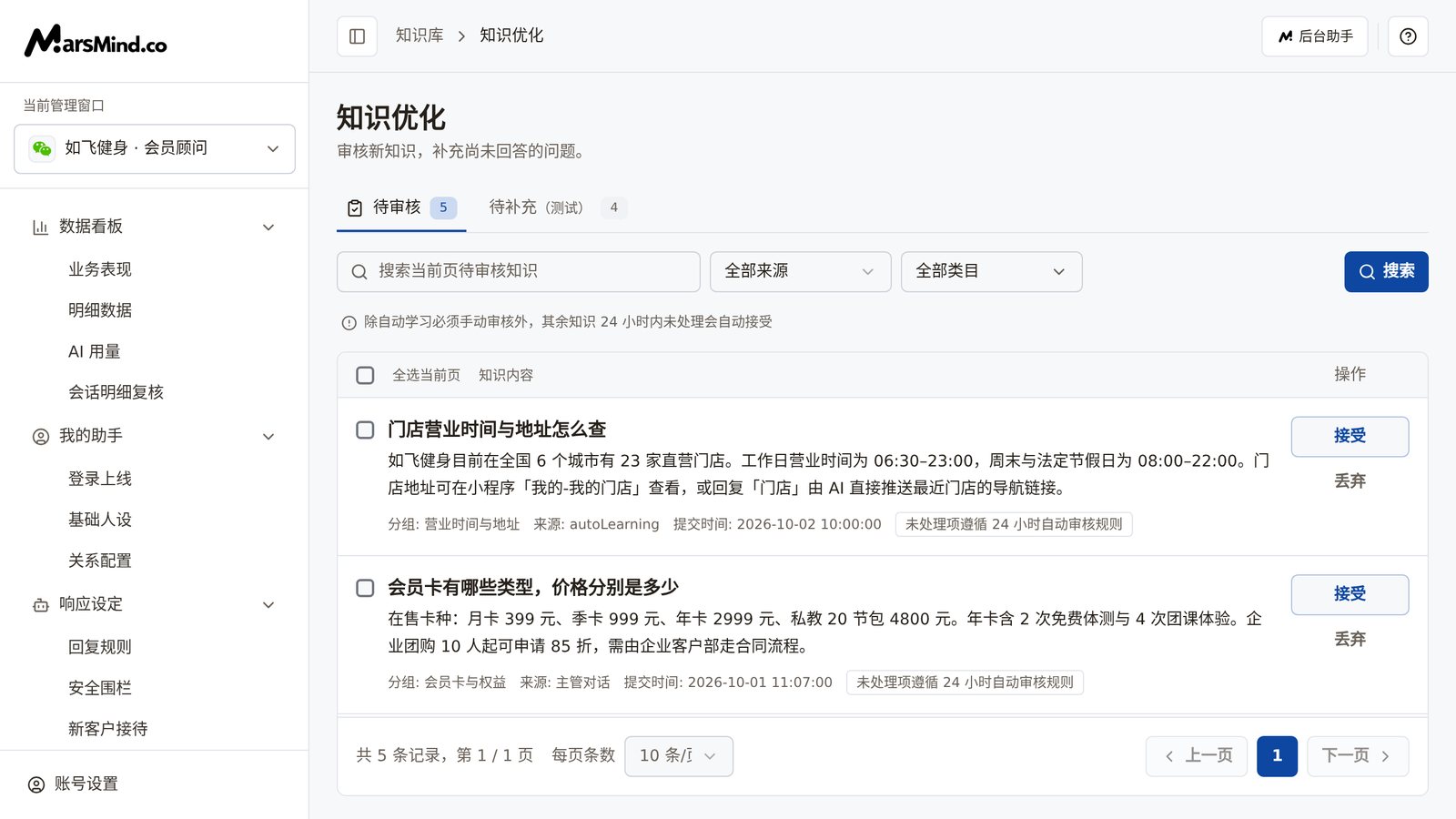This screenshot has height=819, width=1456.
Task: Open 回复规则 in the sidebar
Action: [x=100, y=647]
